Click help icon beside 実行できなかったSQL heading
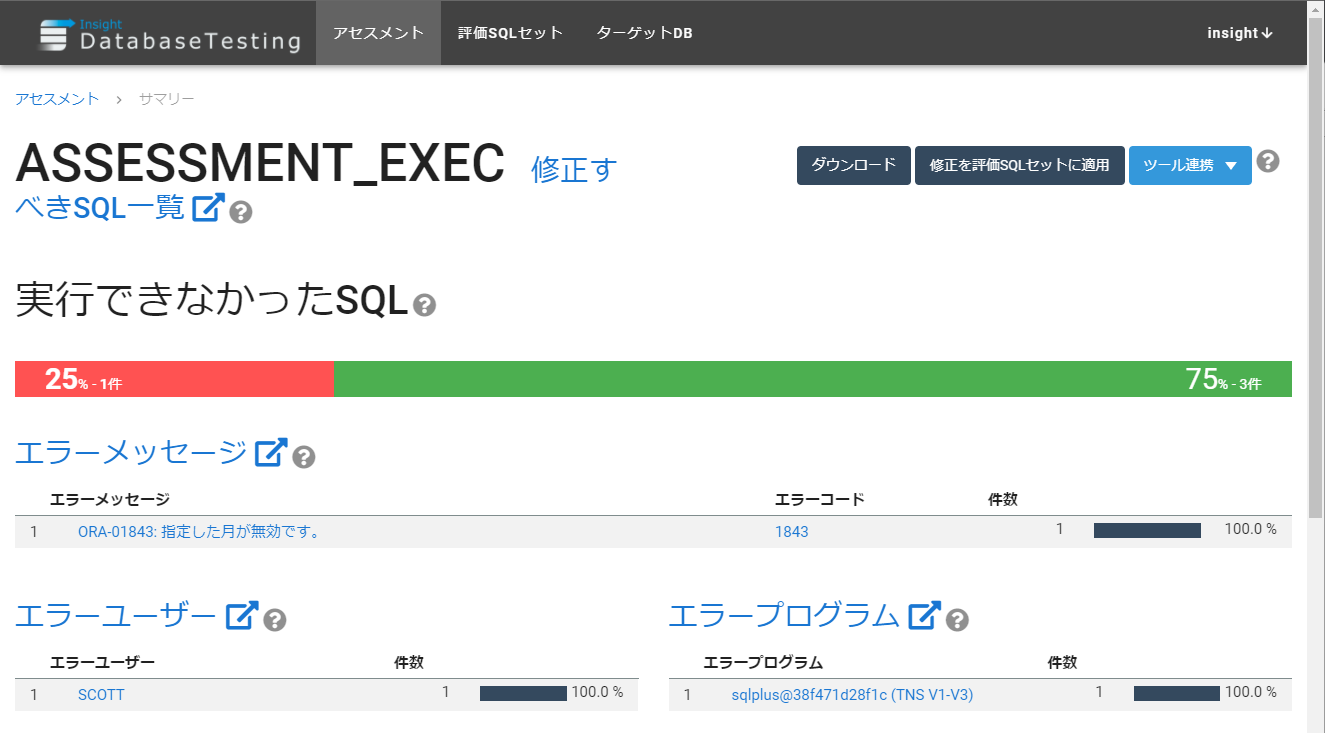The image size is (1325, 733). click(x=424, y=305)
